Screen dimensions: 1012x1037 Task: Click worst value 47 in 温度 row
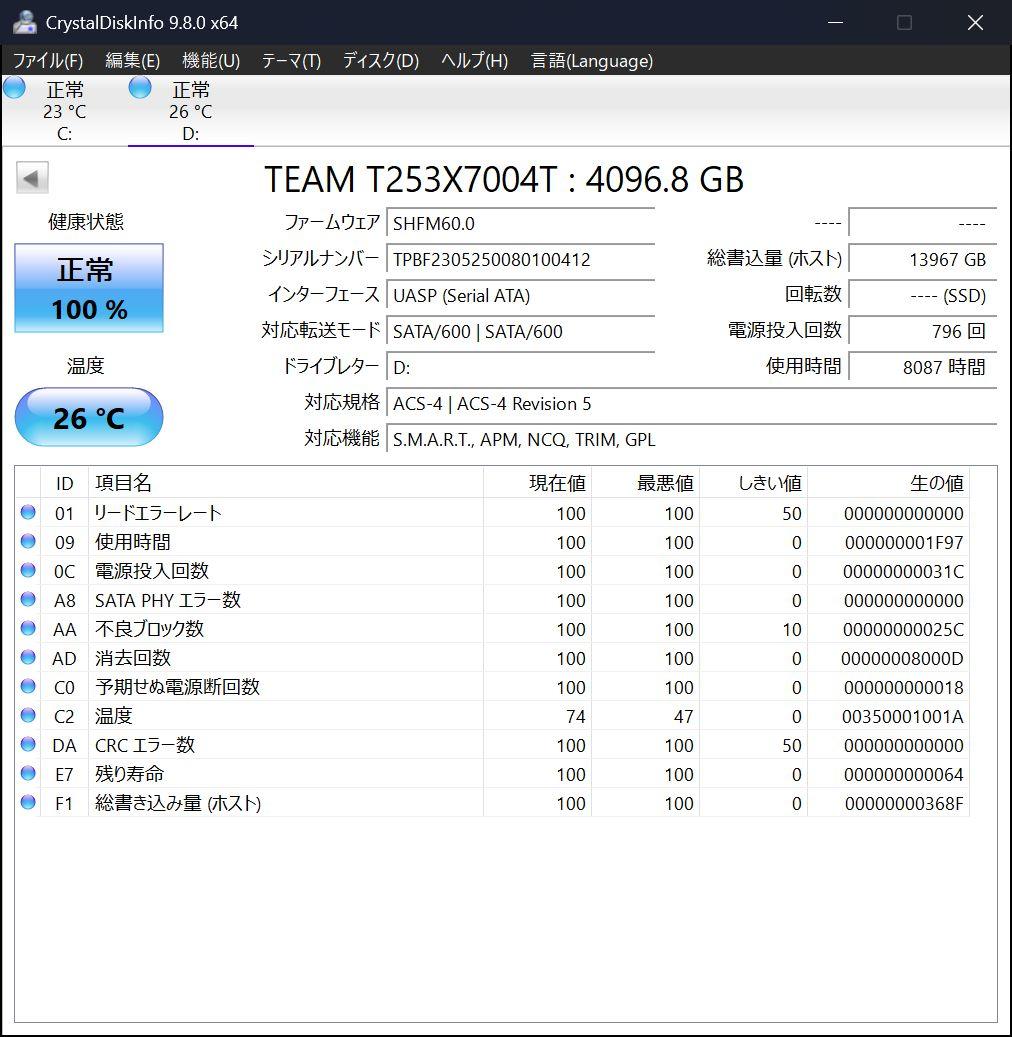point(683,716)
